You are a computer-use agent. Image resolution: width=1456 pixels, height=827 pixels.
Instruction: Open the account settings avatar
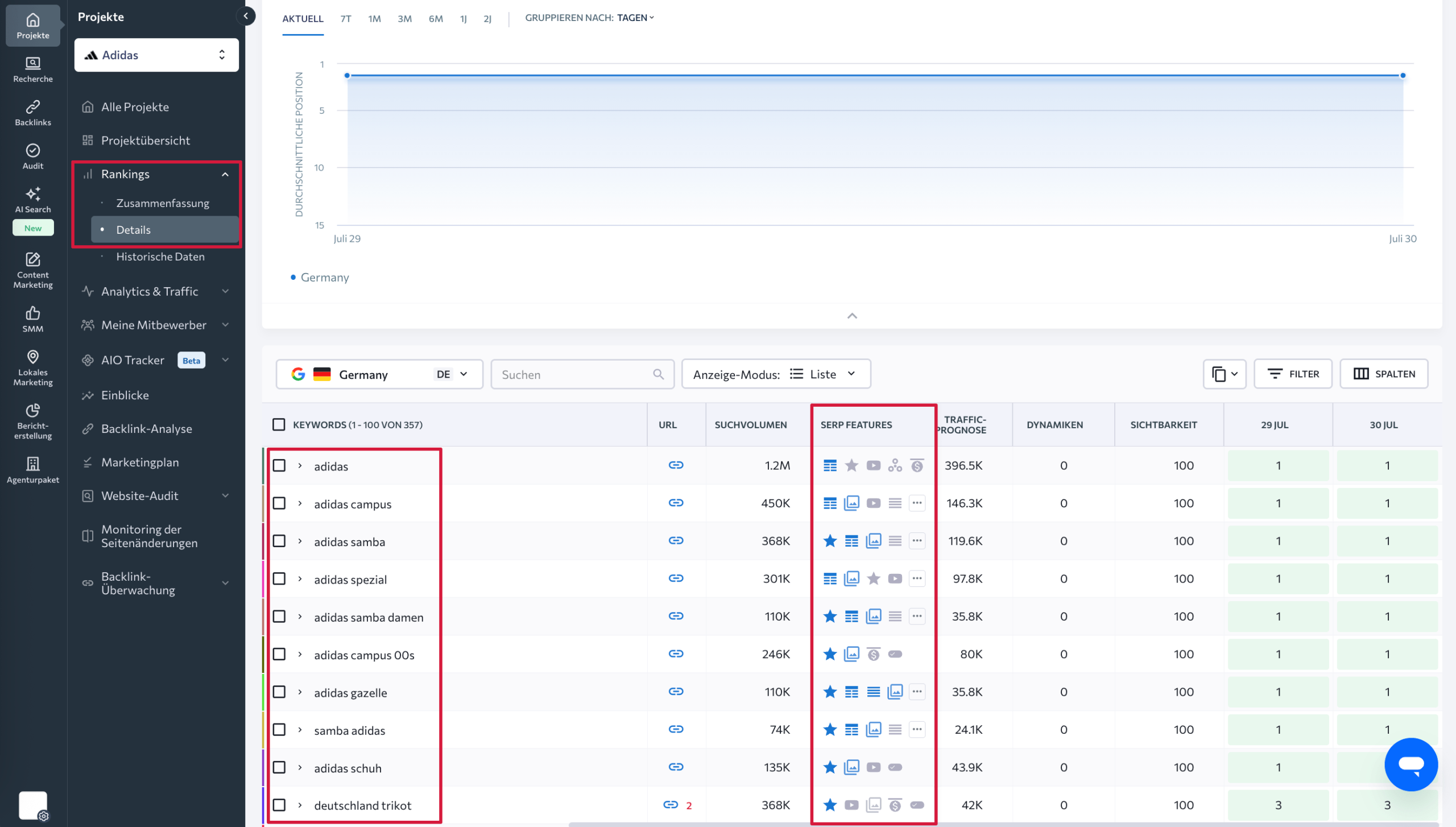pos(33,805)
